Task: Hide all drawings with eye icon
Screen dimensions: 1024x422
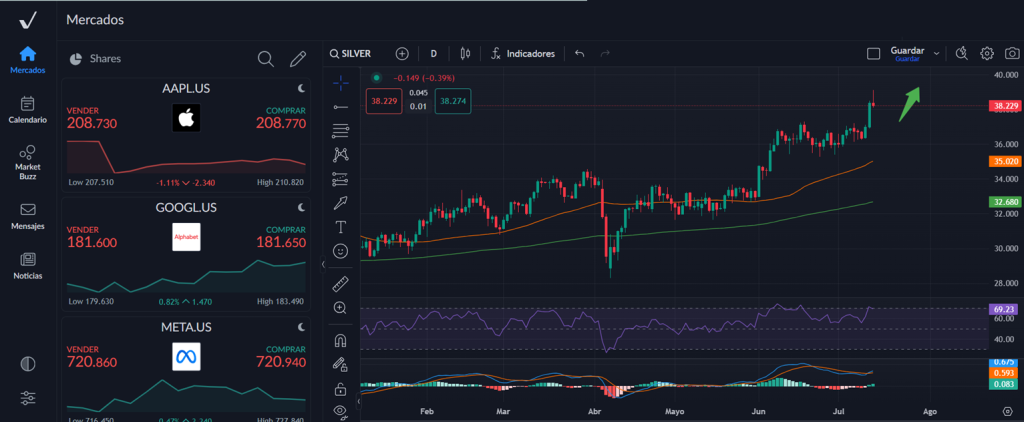Action: pos(340,411)
